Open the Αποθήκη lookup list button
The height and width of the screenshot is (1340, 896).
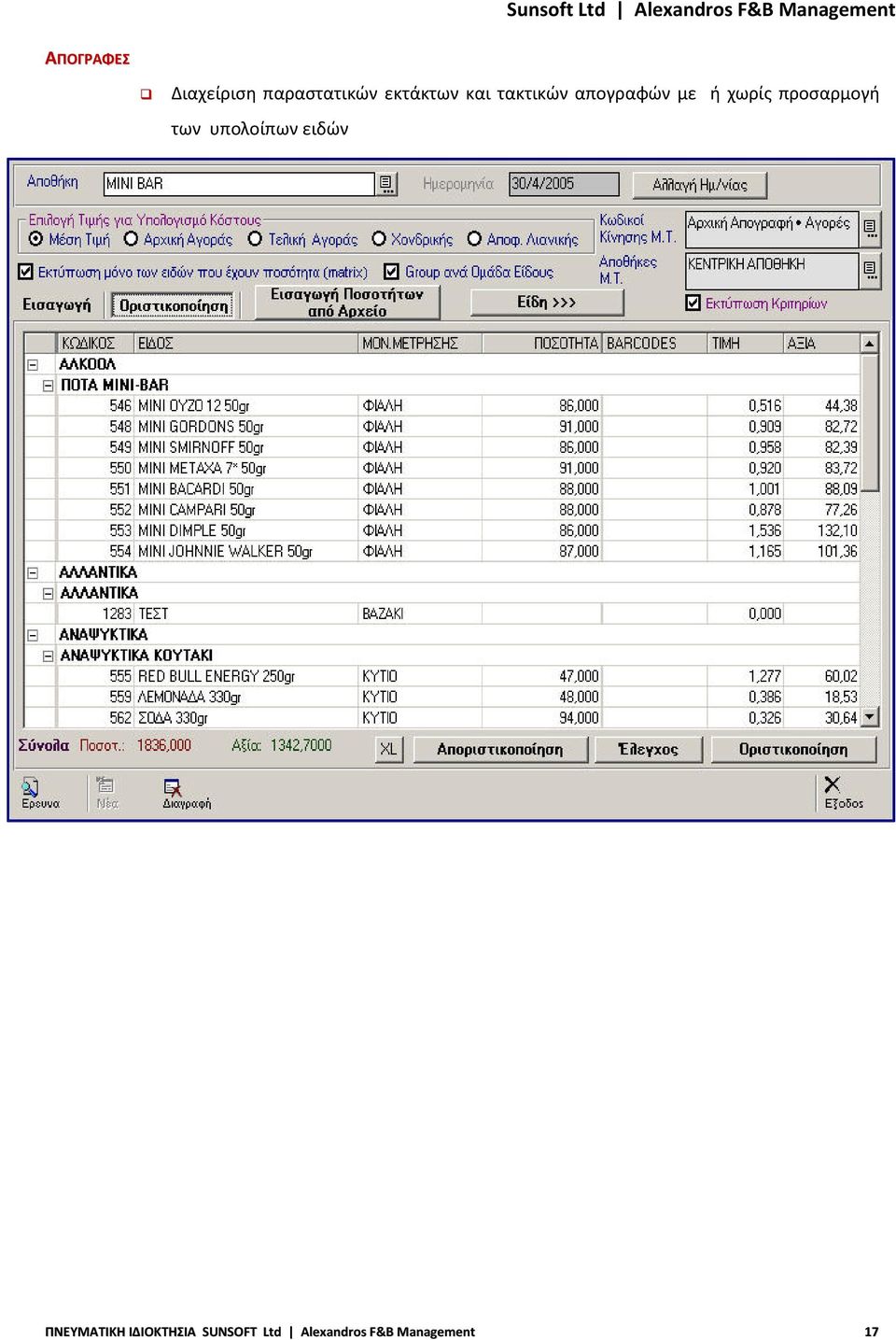386,184
